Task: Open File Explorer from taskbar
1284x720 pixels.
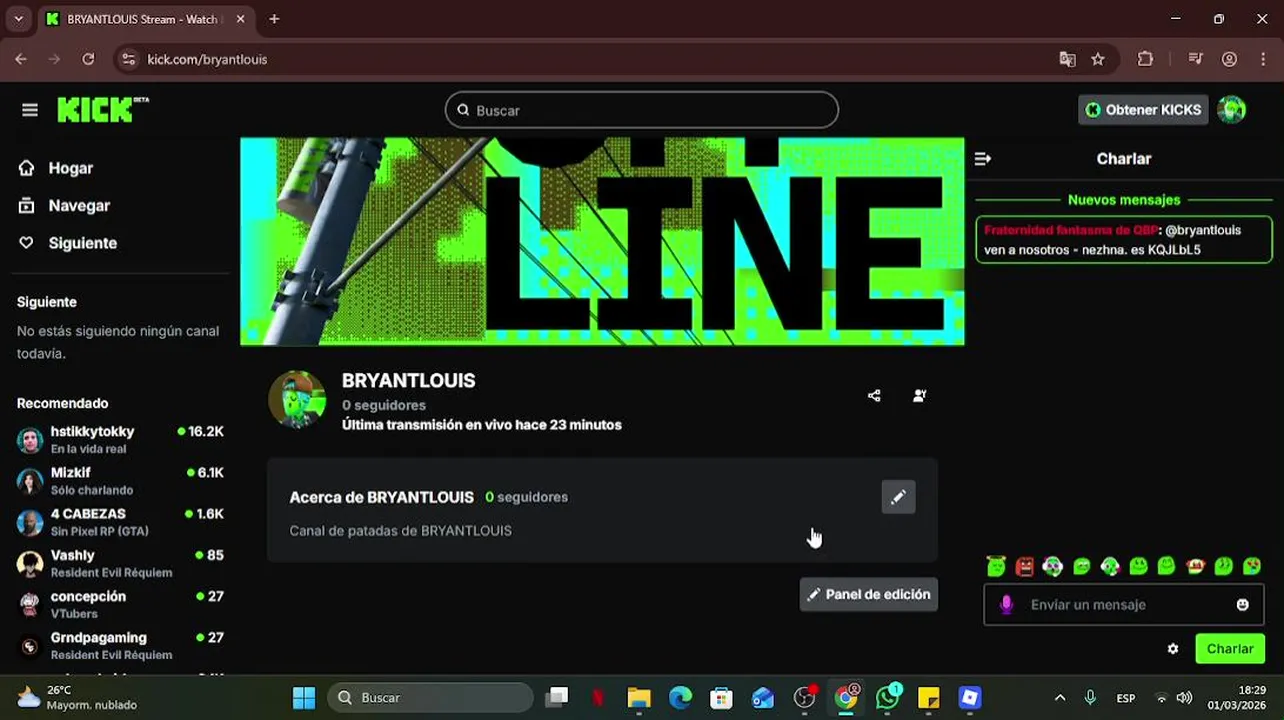Action: tap(639, 697)
